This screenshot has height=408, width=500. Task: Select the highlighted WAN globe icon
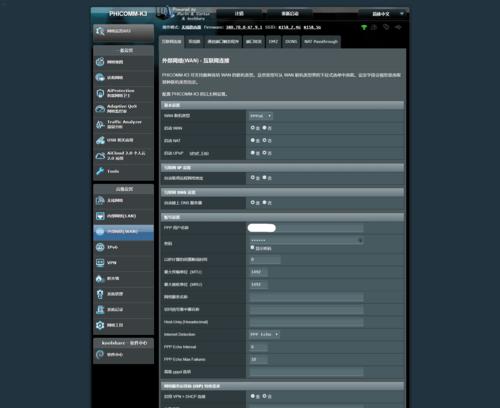point(100,232)
